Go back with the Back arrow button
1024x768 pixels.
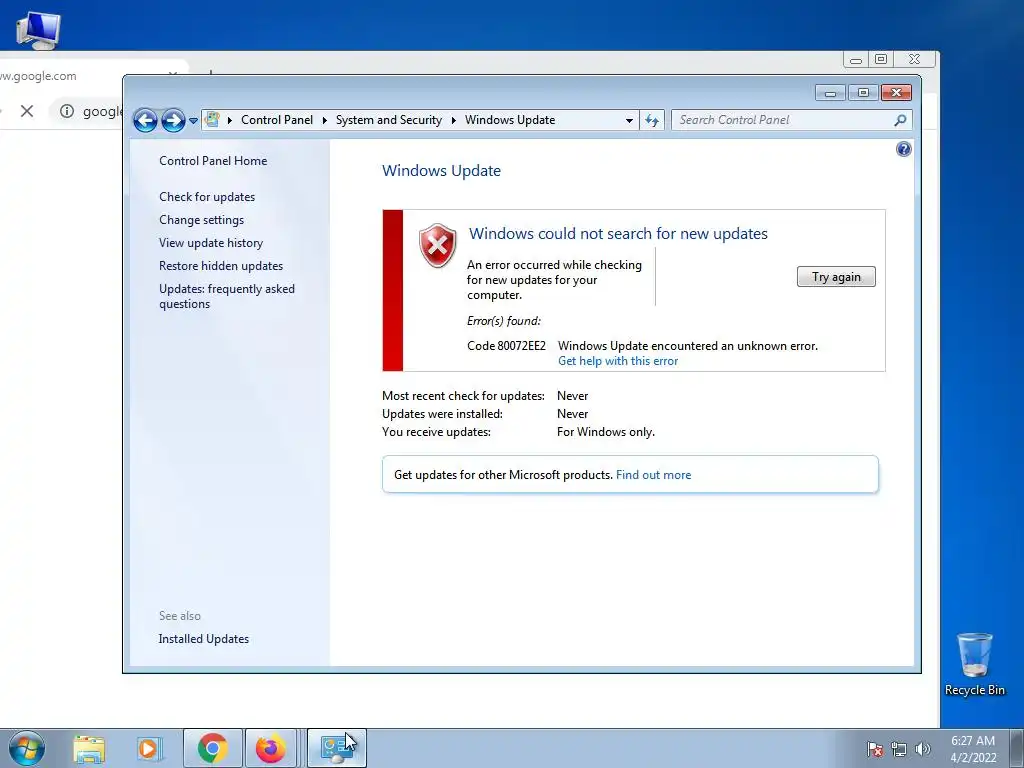pos(145,120)
